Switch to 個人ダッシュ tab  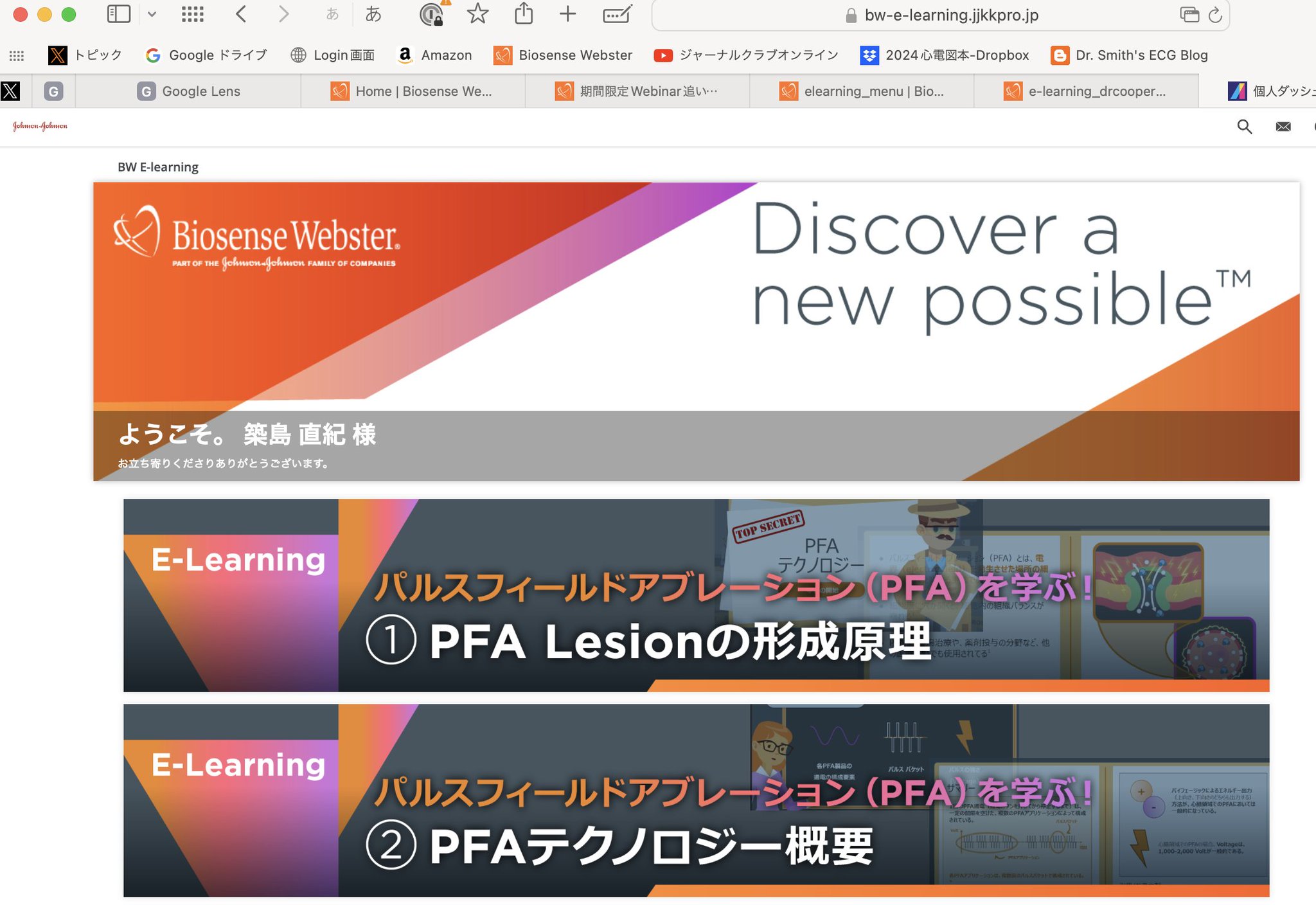click(1271, 91)
